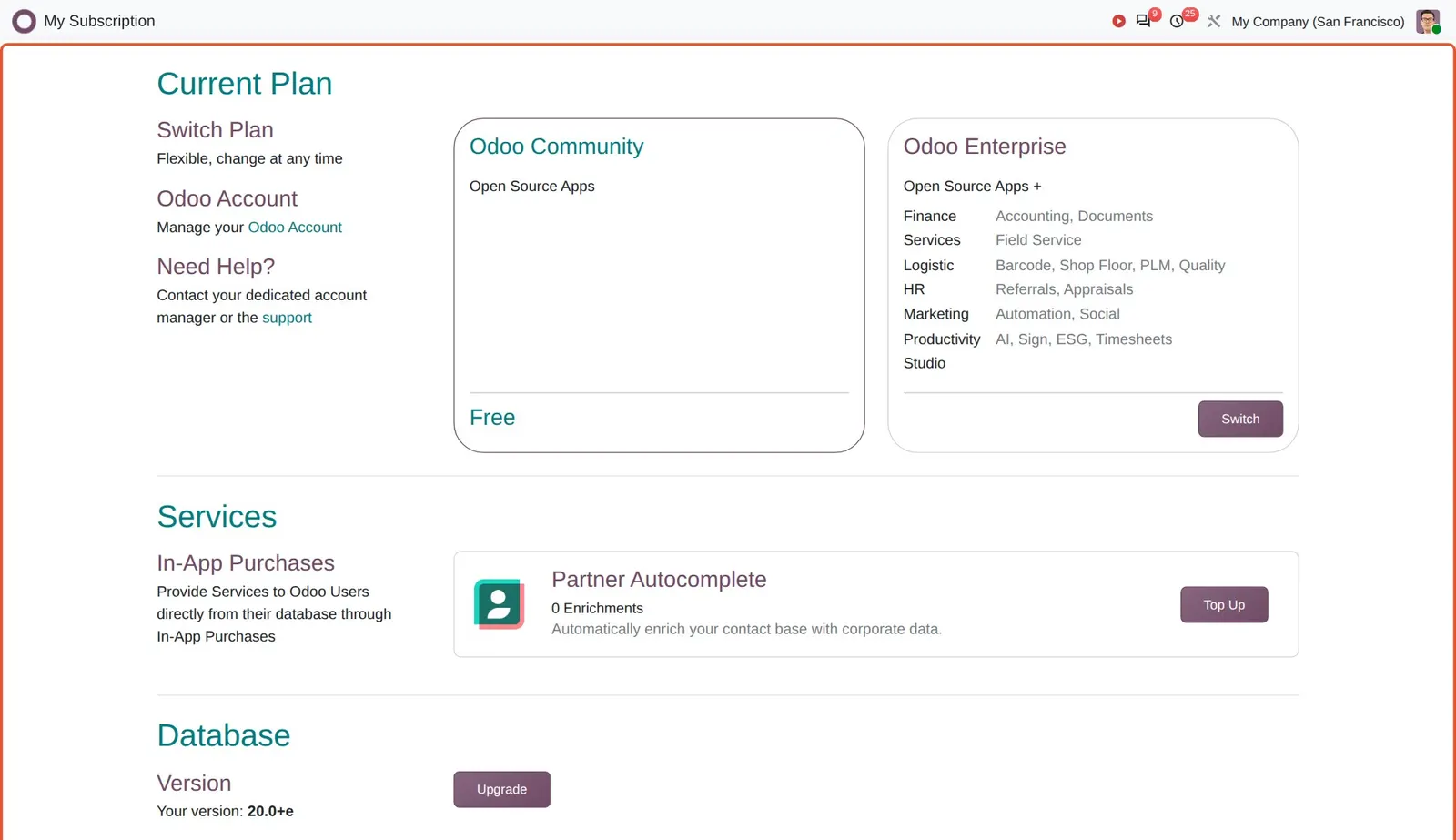Screen dimensions: 1456x840
Task: Click the red screen recording indicator icon
Action: pos(1118,21)
